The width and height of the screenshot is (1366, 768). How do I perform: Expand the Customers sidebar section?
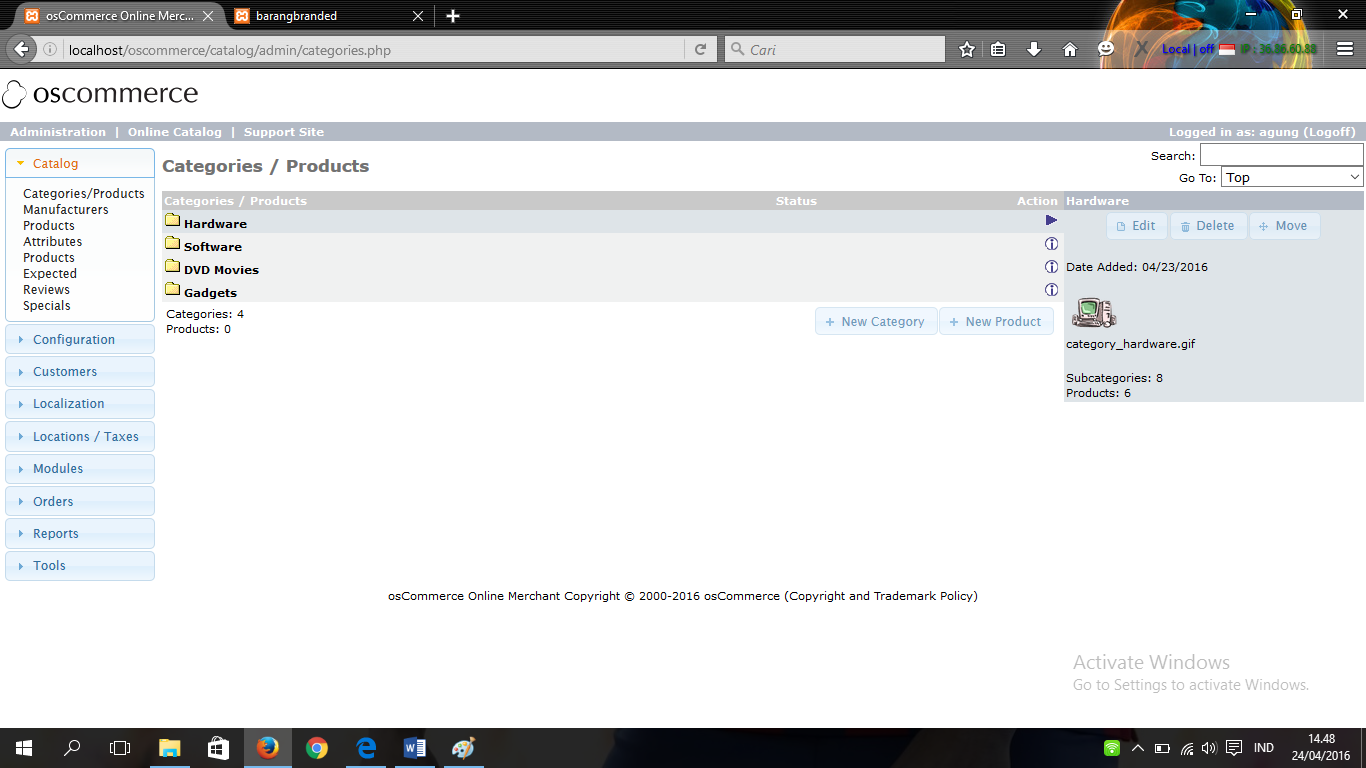[x=80, y=372]
